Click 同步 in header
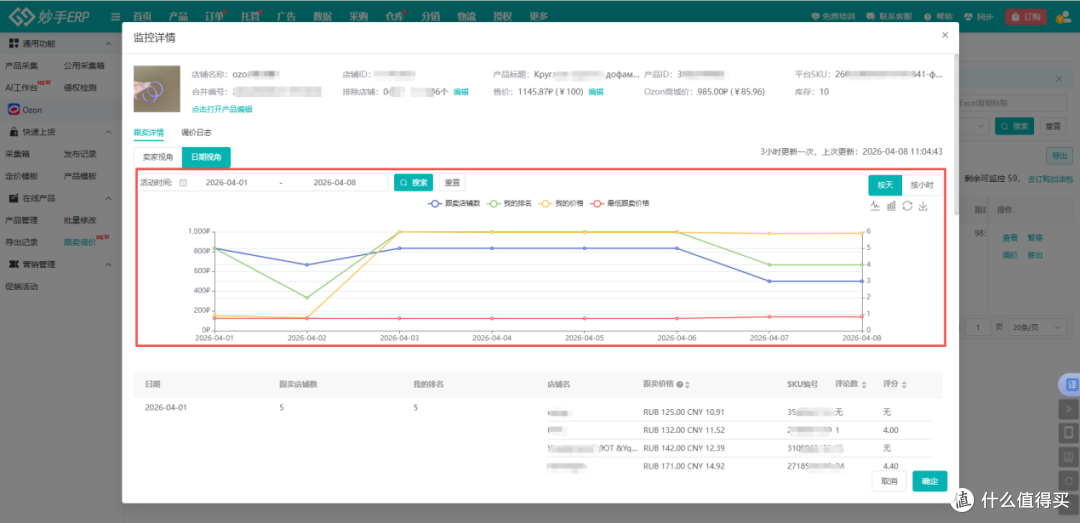 [x=978, y=17]
